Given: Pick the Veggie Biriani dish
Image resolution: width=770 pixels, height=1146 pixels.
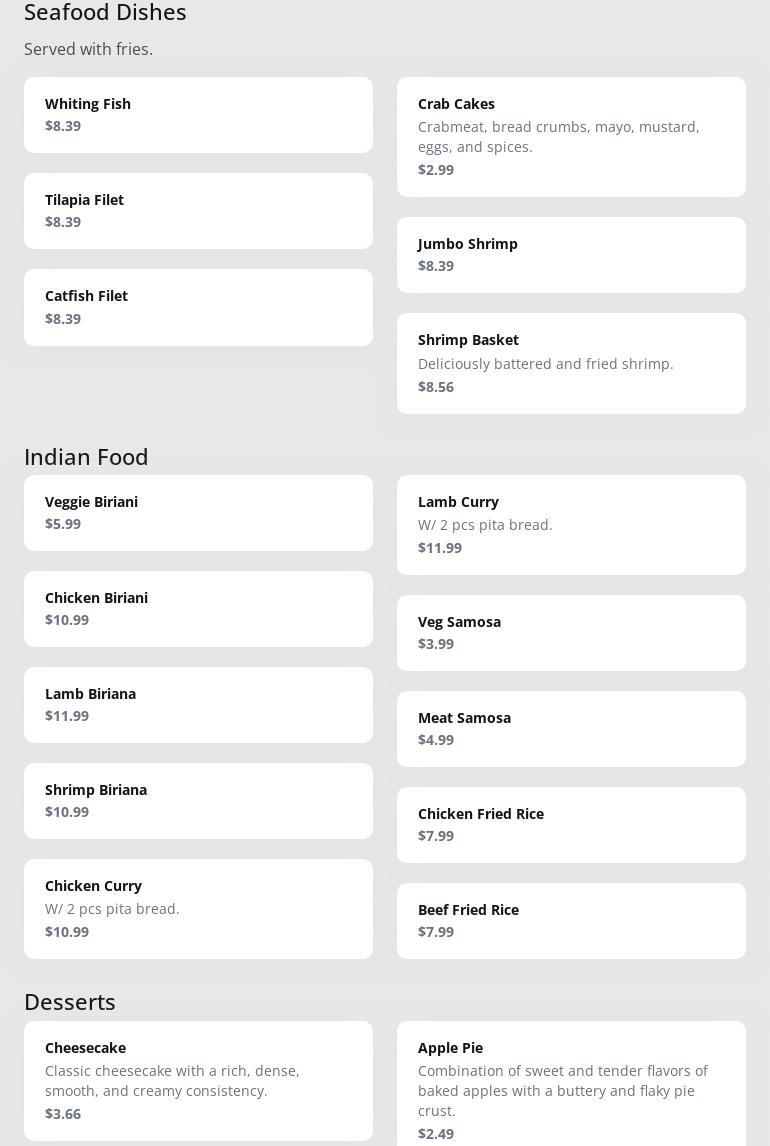Looking at the screenshot, I should [198, 513].
